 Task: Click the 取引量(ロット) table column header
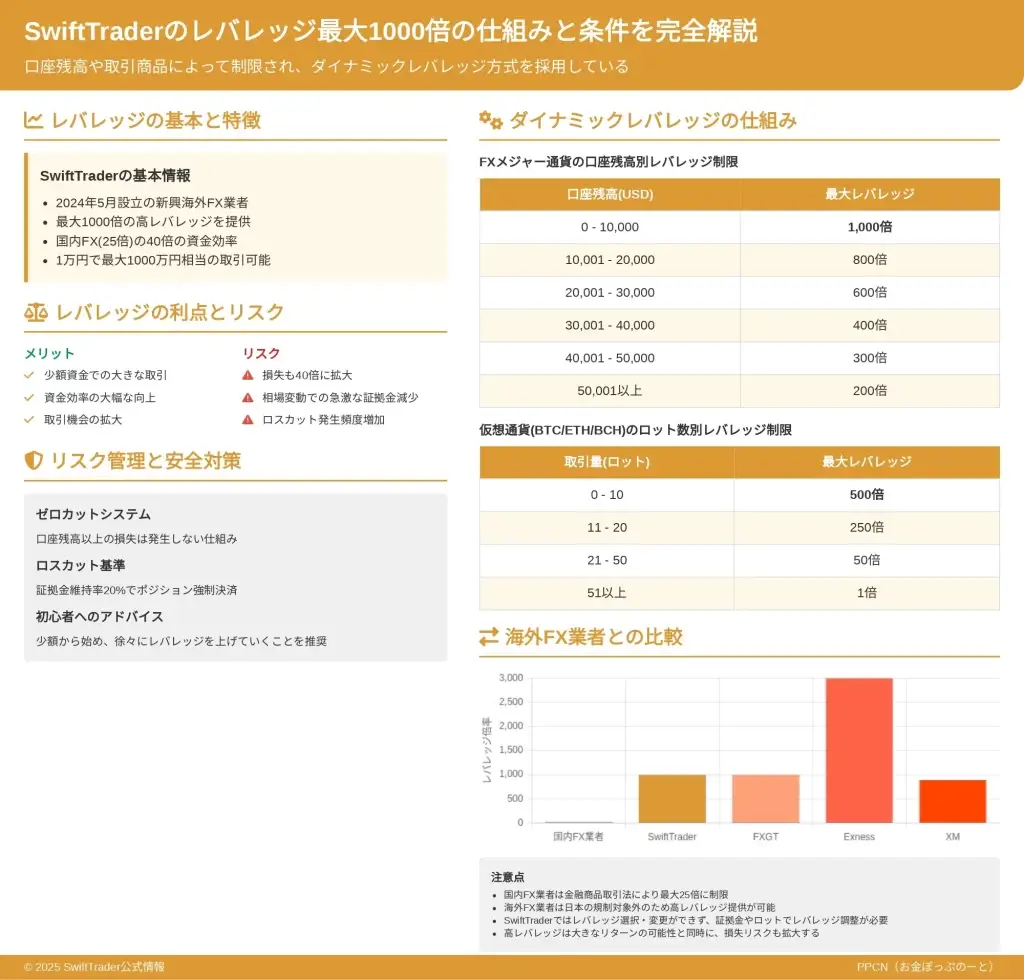606,462
